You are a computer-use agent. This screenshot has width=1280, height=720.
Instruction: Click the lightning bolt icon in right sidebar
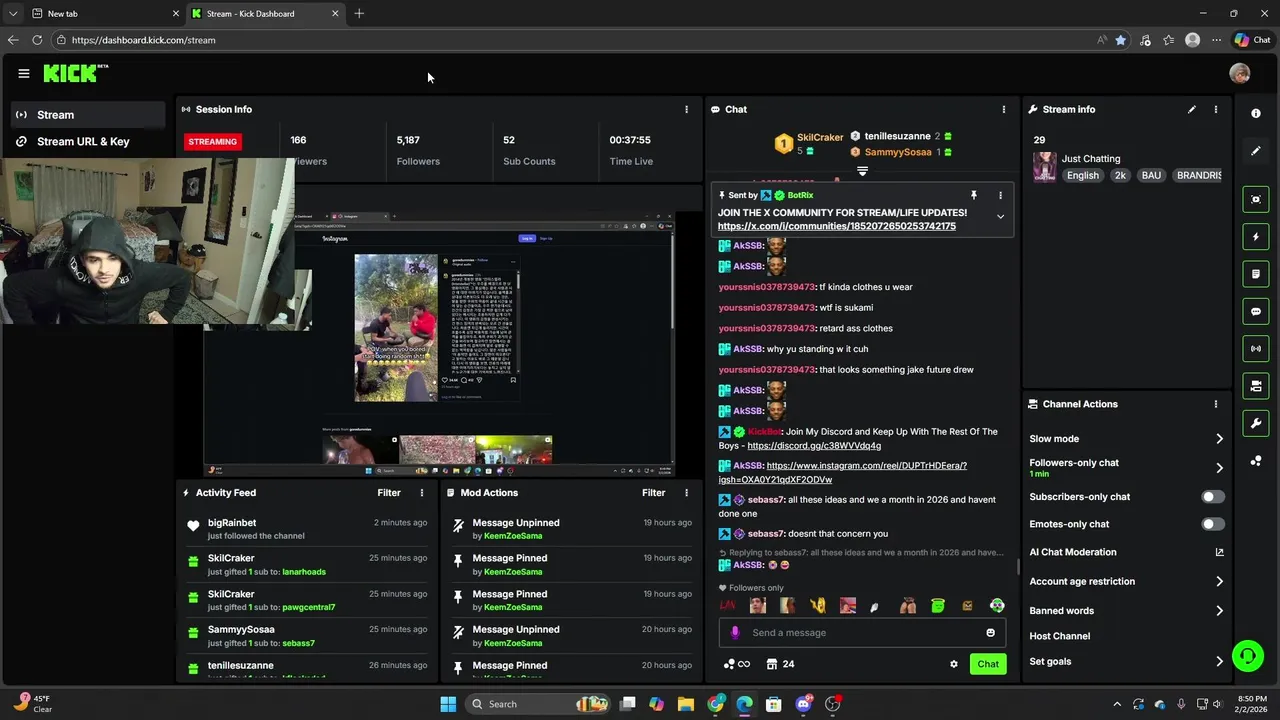[x=1256, y=237]
